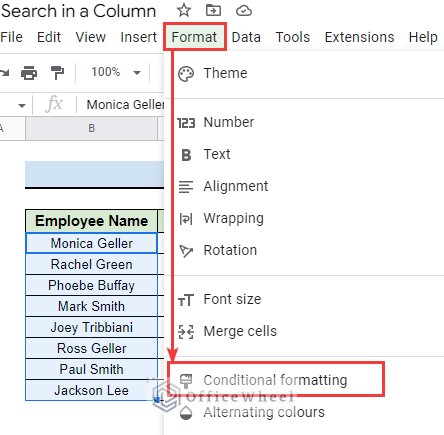The height and width of the screenshot is (435, 444).
Task: Check the cloud save status icon
Action: click(x=244, y=11)
